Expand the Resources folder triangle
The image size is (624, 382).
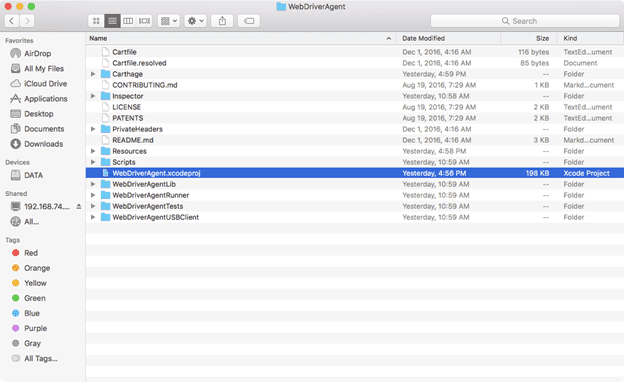(x=93, y=151)
